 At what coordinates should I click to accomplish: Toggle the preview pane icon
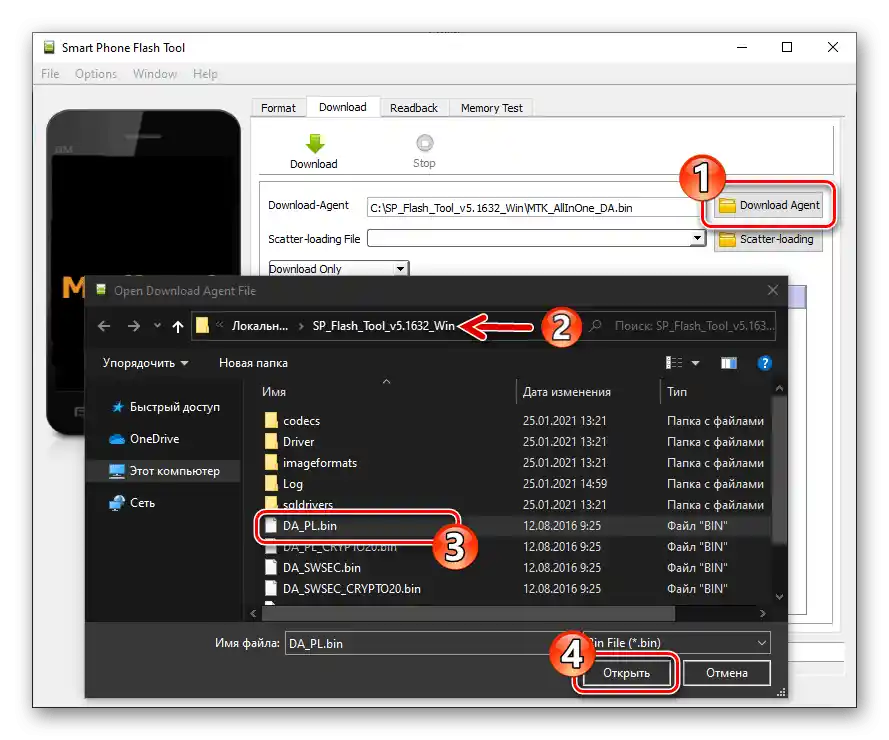pyautogui.click(x=729, y=363)
